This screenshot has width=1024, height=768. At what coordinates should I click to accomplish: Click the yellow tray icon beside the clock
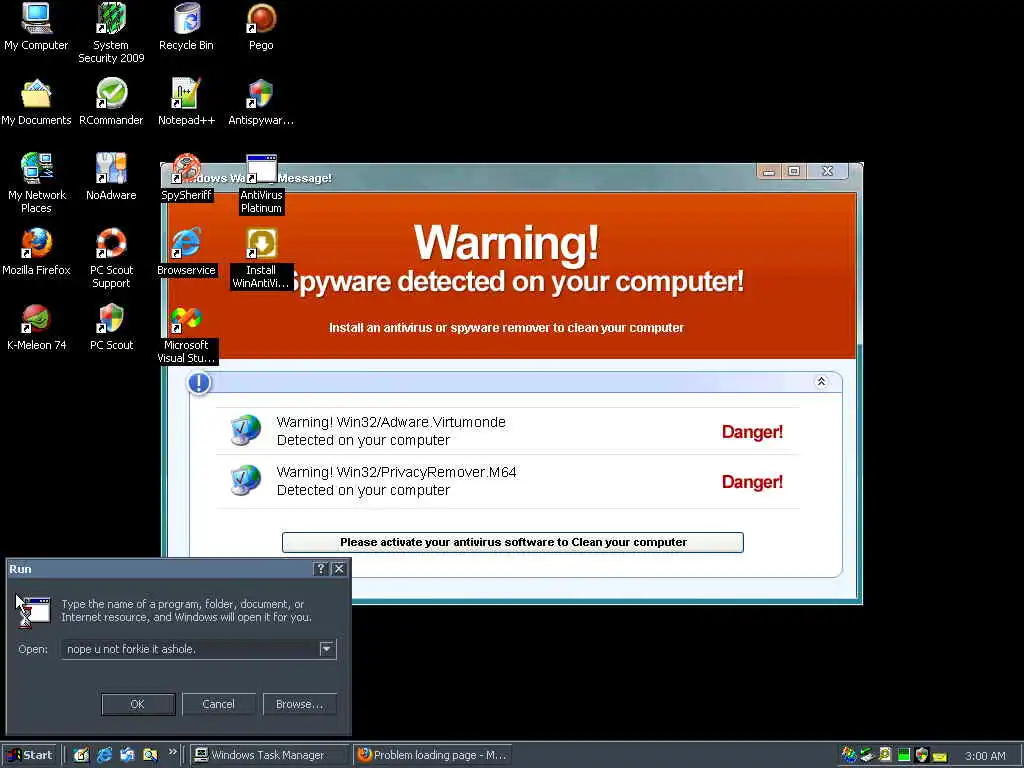pyautogui.click(x=940, y=756)
